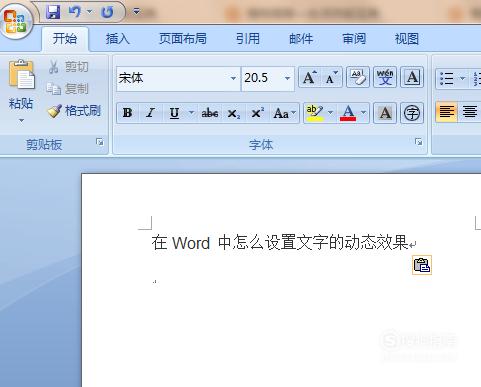Switch to the 引用 tab
Screen dimensions: 481x387
pos(248,39)
